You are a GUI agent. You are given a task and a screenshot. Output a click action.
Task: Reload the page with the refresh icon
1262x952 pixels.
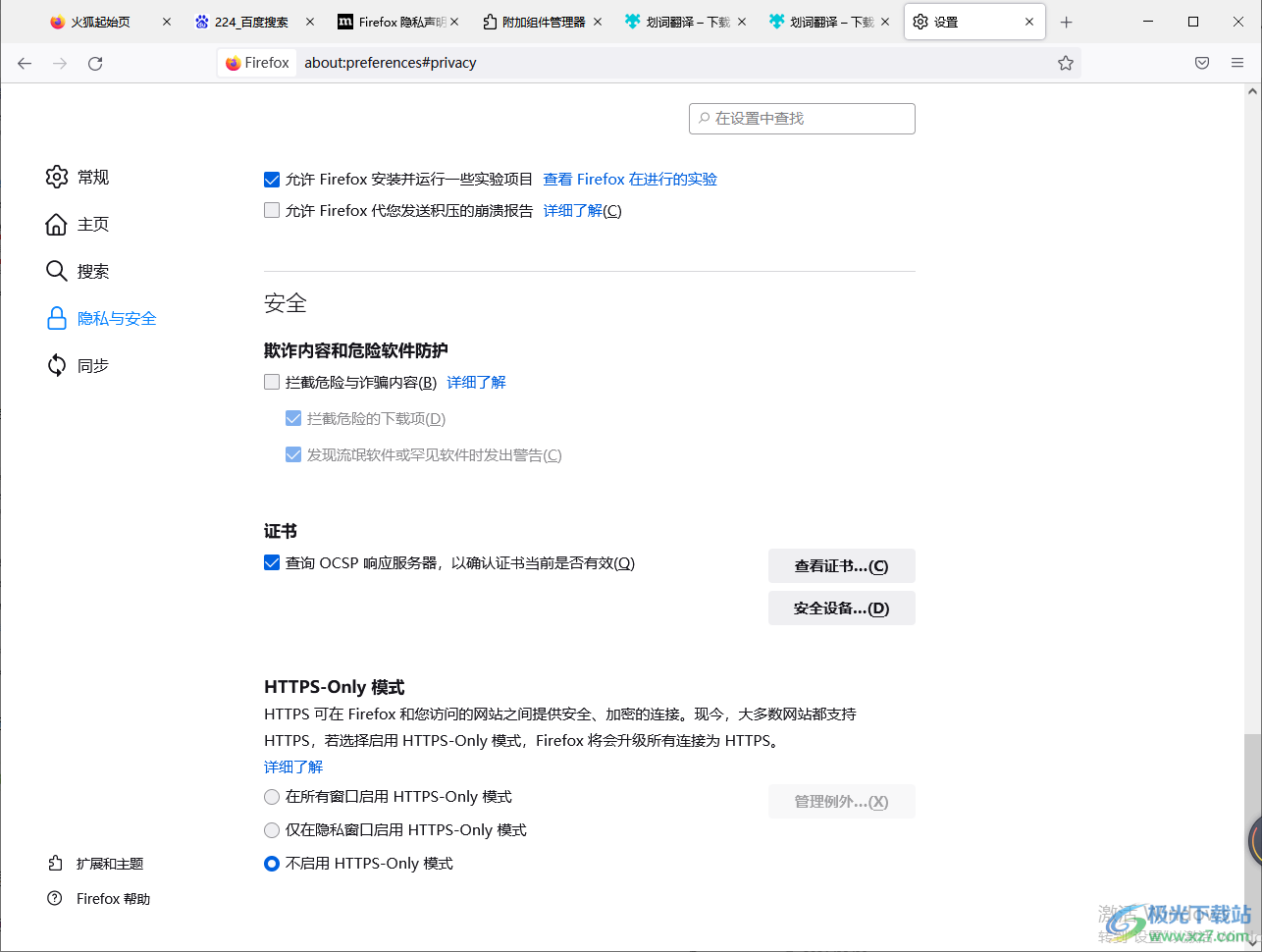95,63
